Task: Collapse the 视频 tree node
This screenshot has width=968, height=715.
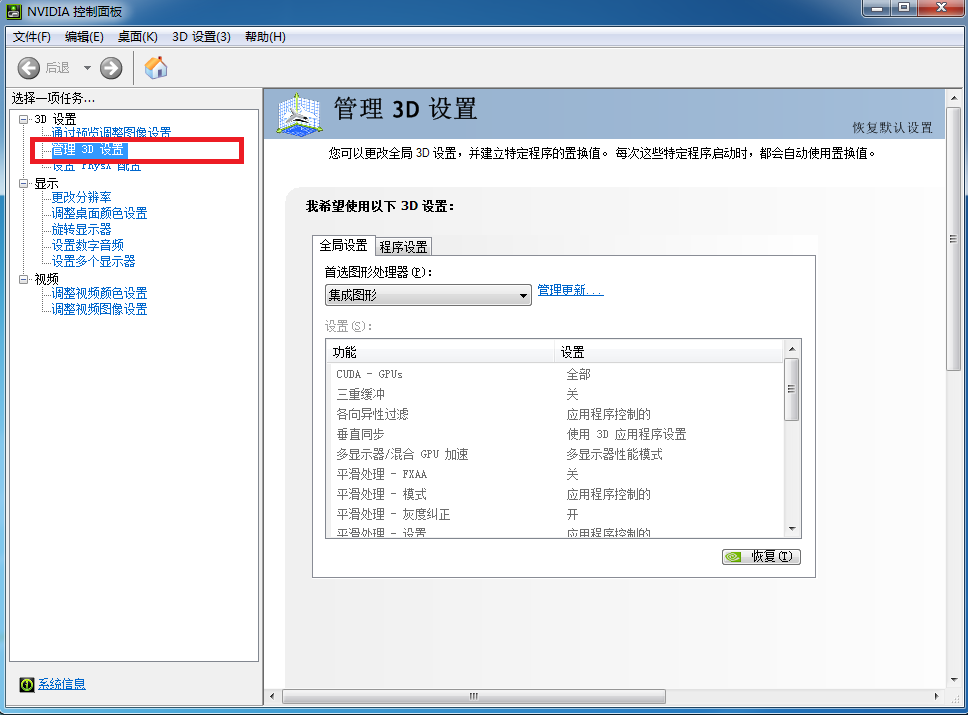Action: [23, 279]
